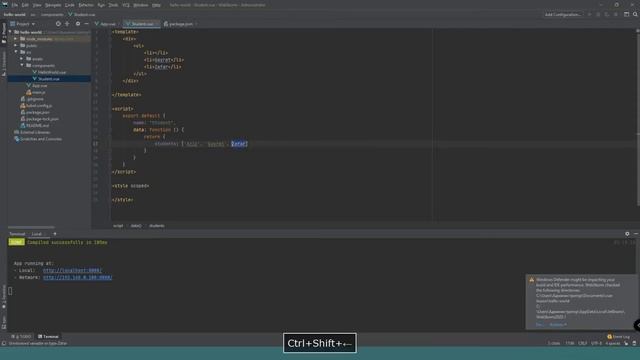Viewport: 640px width, 360px height.
Task: Hide Terminal panel minus icon
Action: point(636,234)
